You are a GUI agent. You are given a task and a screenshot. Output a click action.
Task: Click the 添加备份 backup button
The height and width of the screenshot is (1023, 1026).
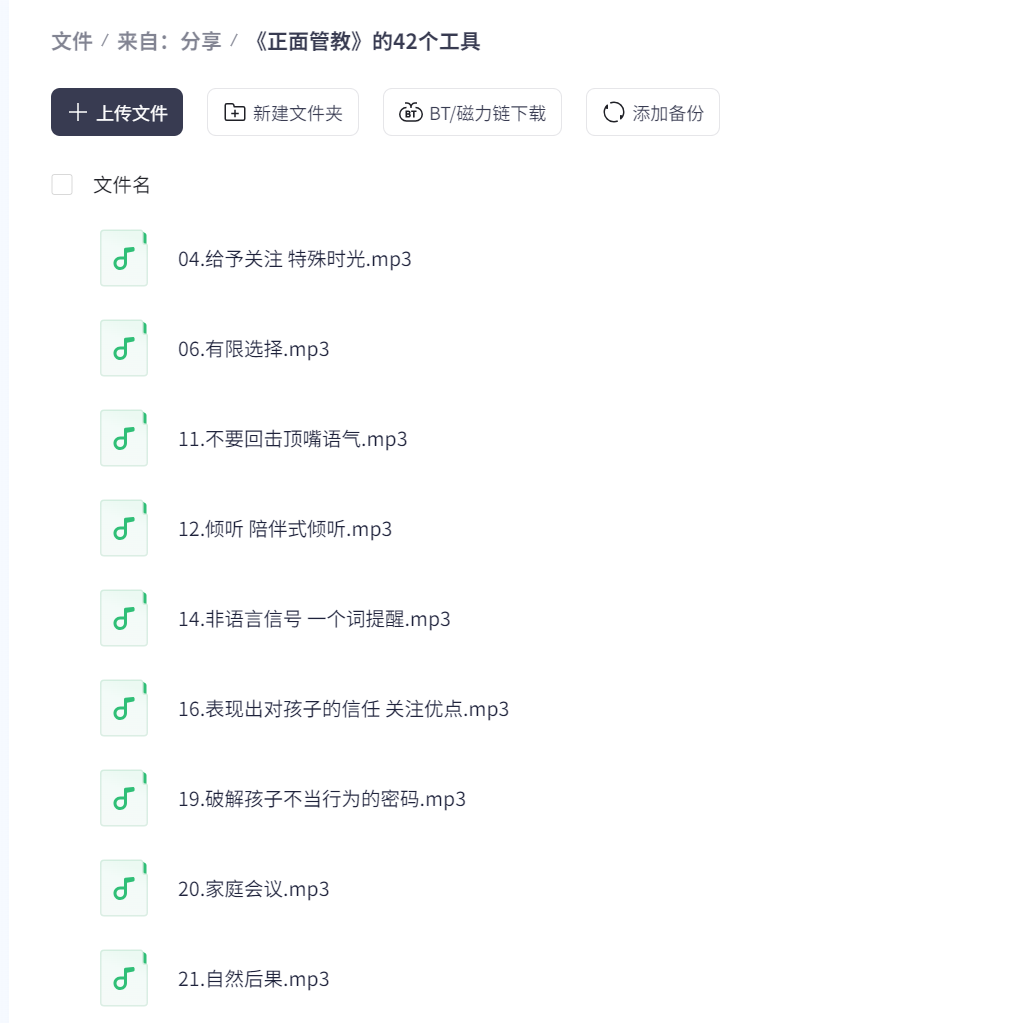point(653,113)
